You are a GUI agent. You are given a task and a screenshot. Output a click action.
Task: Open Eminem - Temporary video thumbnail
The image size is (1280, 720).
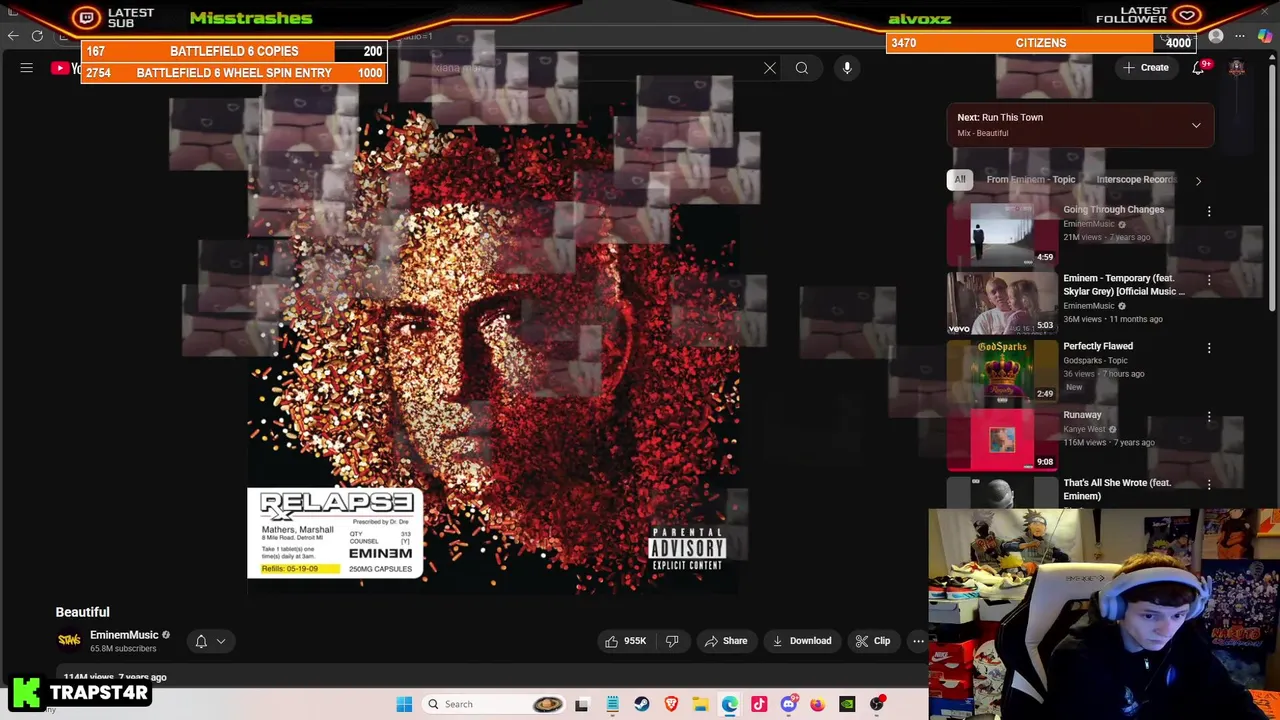click(1002, 303)
